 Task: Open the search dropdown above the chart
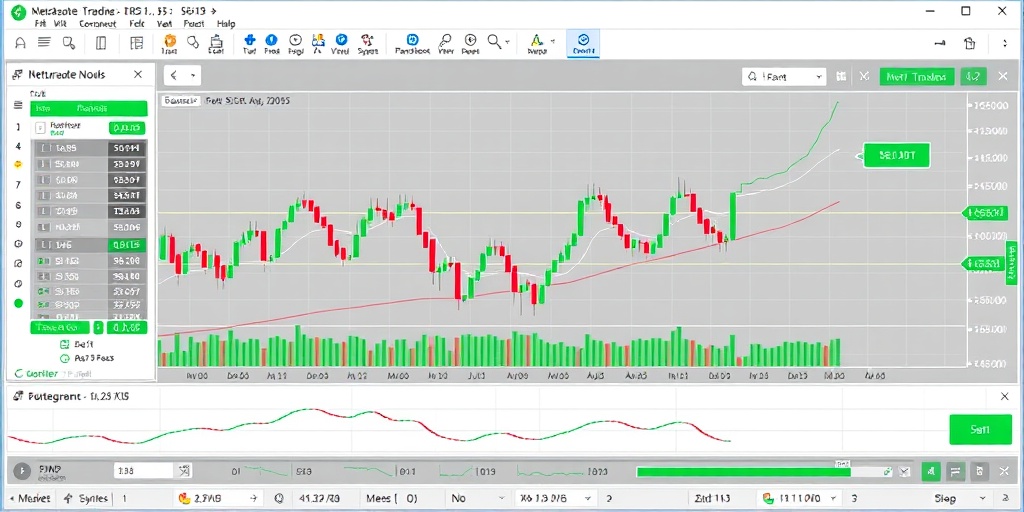click(x=819, y=76)
